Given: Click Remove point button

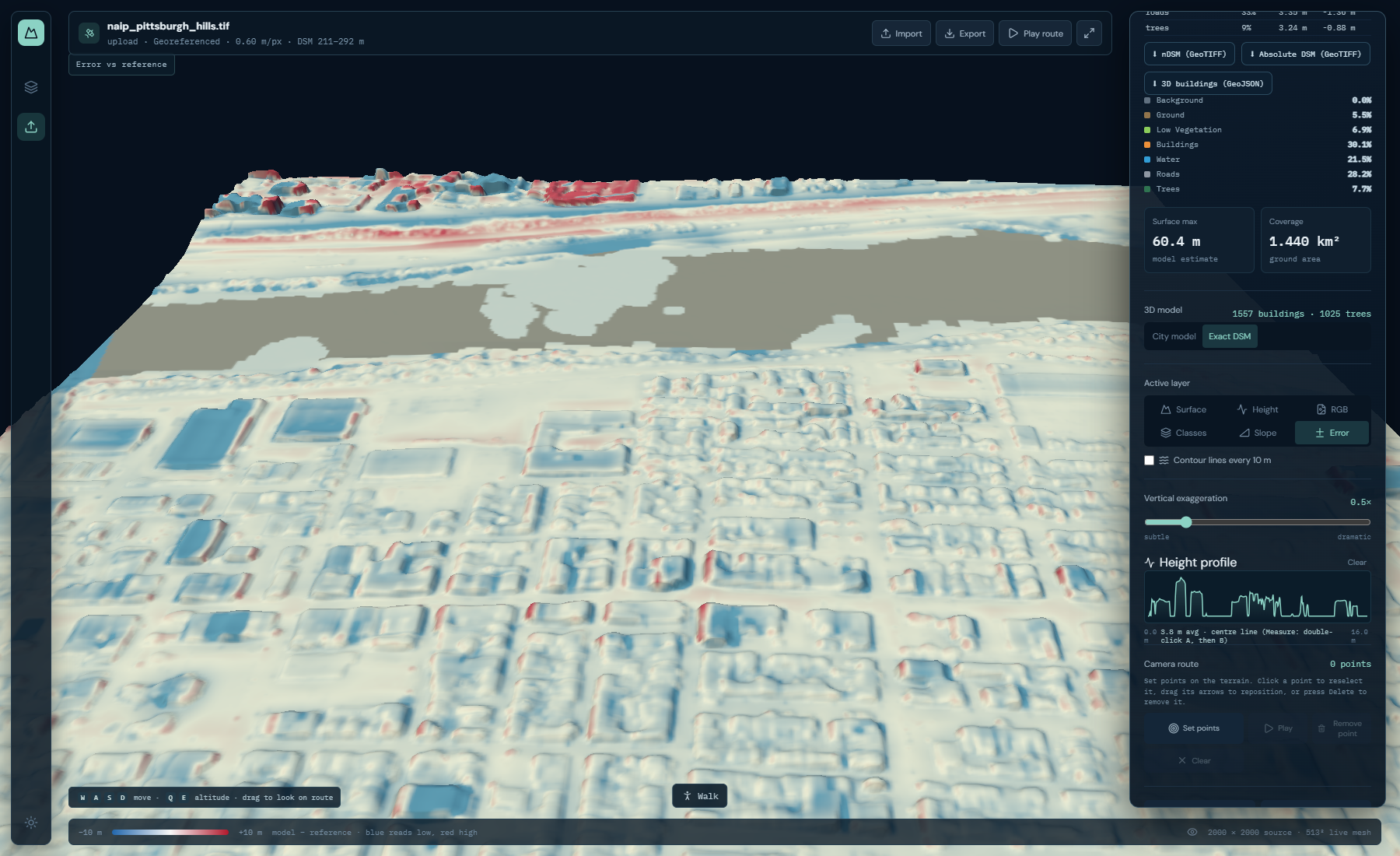Looking at the screenshot, I should [1339, 728].
